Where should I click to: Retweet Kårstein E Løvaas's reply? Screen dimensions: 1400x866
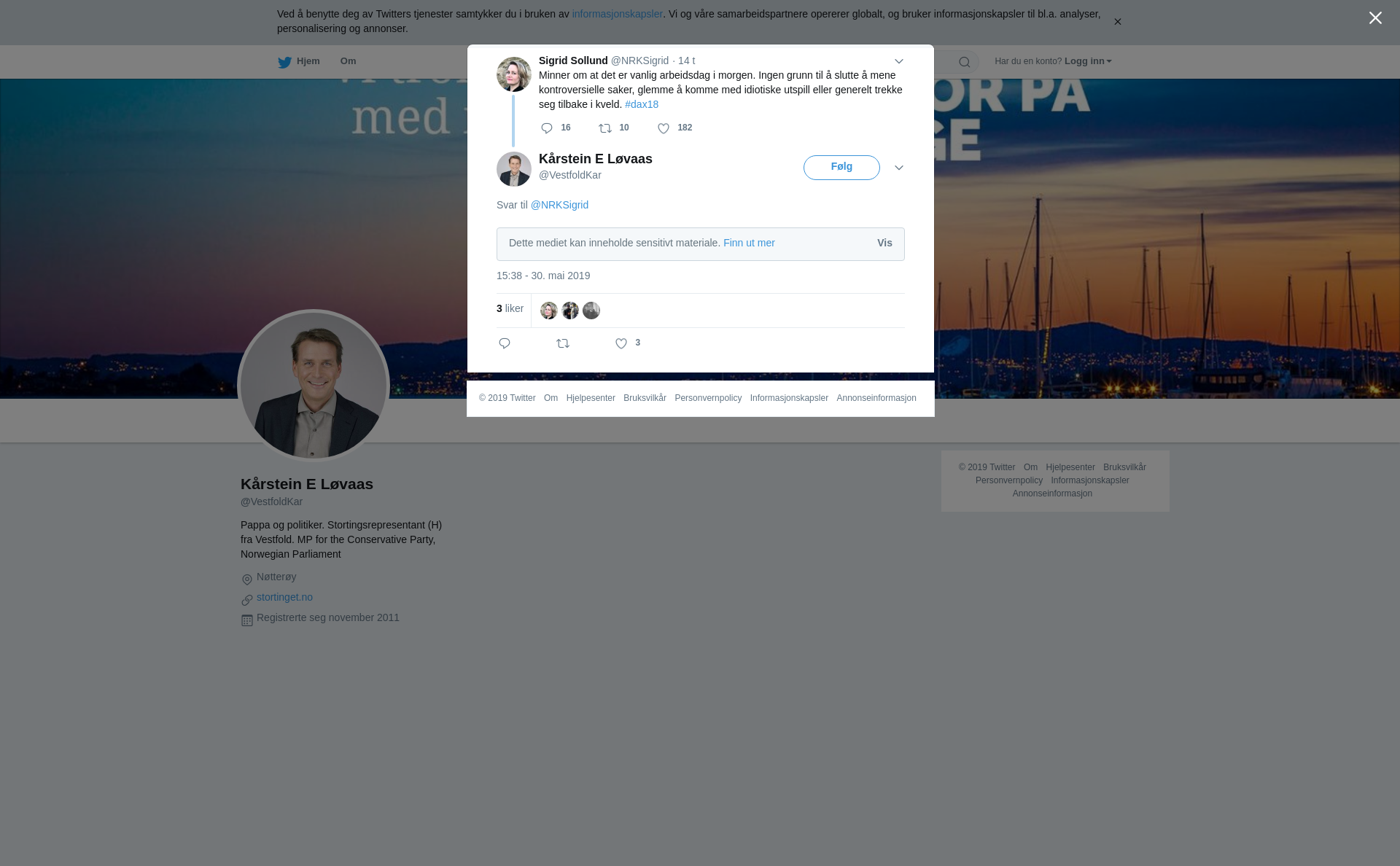[563, 343]
